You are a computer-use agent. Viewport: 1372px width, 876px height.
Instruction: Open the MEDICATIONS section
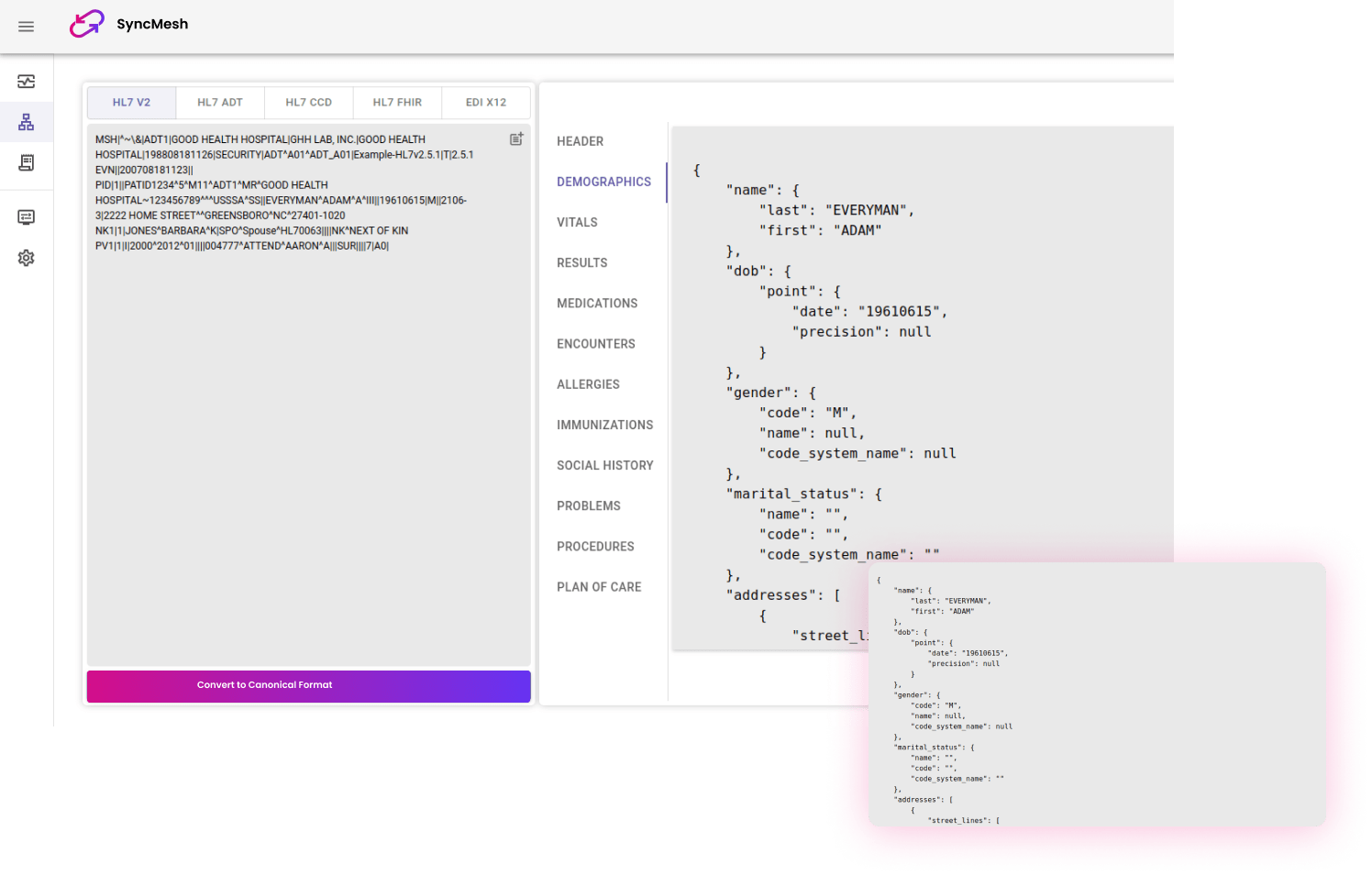(597, 303)
